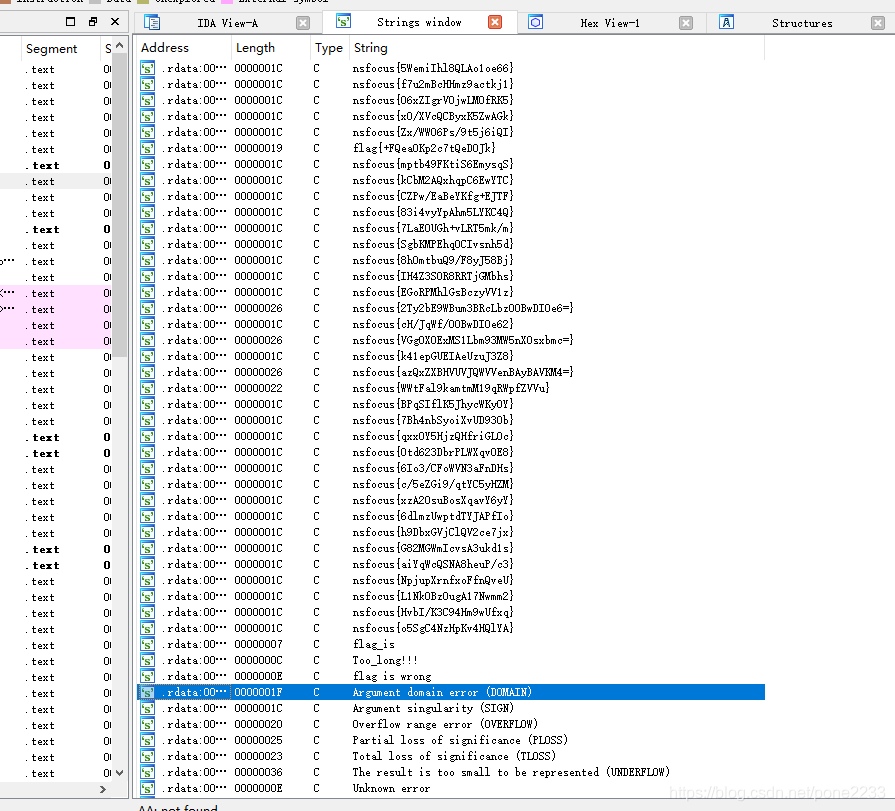Screen dimensions: 895x811
Task: Click the Hex View-1 tab icon
Action: [x=535, y=22]
